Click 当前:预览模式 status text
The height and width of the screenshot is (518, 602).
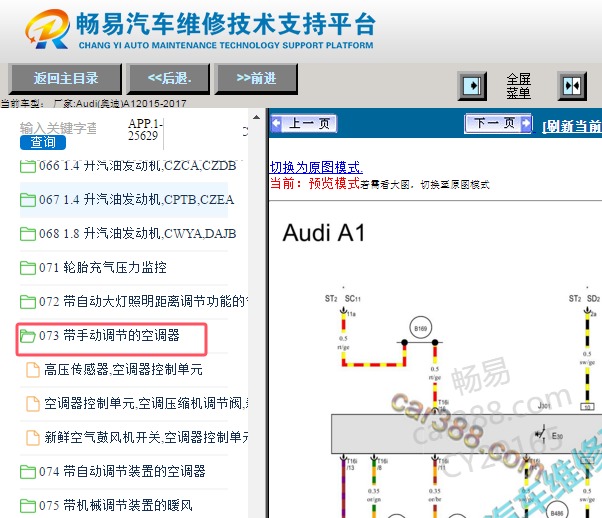click(x=315, y=184)
